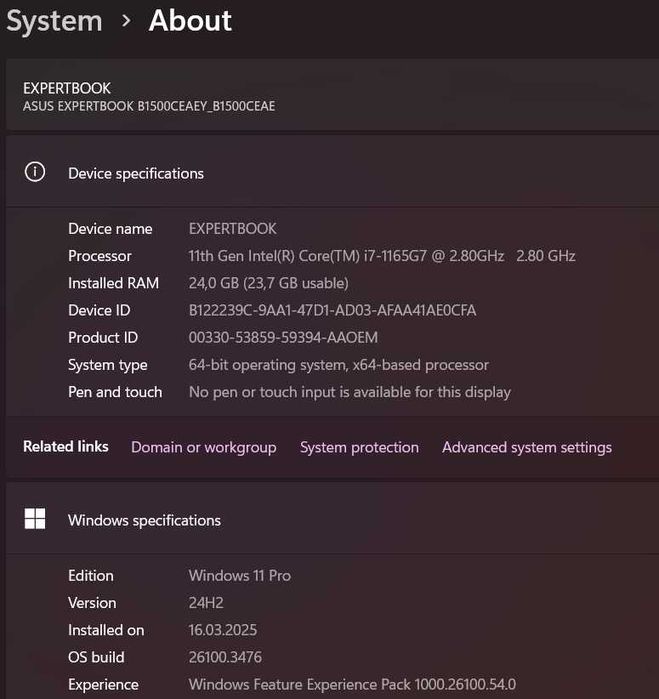
Task: Click the ASUS EXPERTBOOK B1500CEAEY model text
Action: [x=149, y=106]
